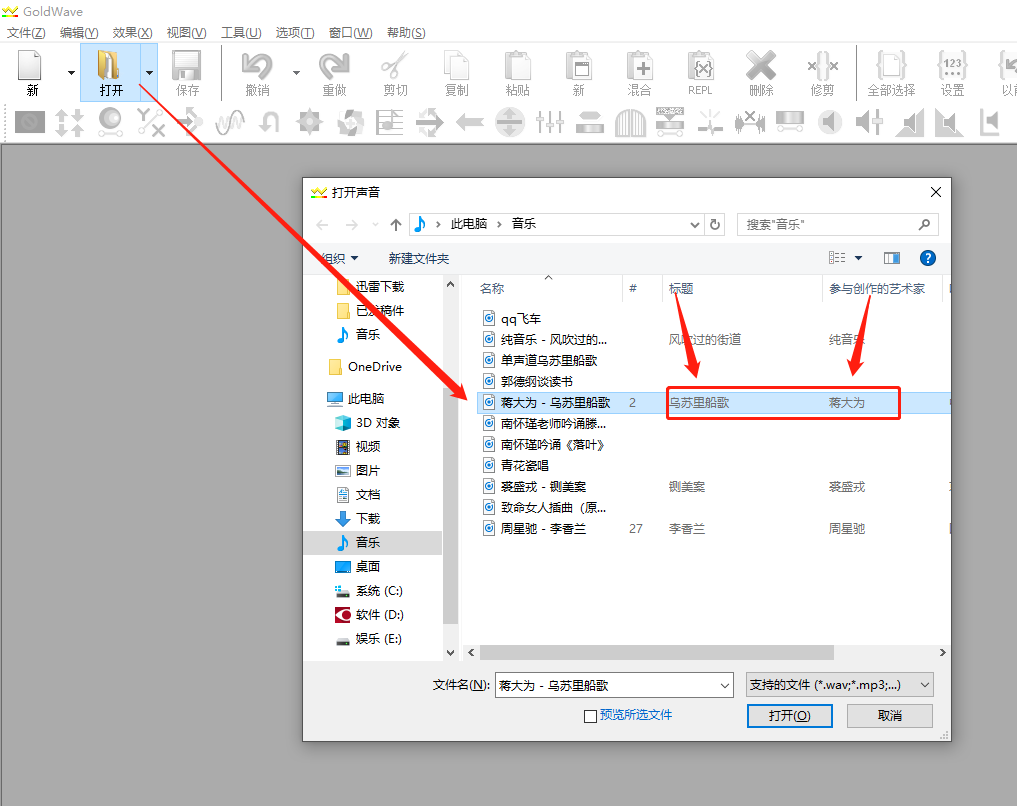Select the file 单声道乌苏里船歌
1017x806 pixels.
(x=549, y=361)
